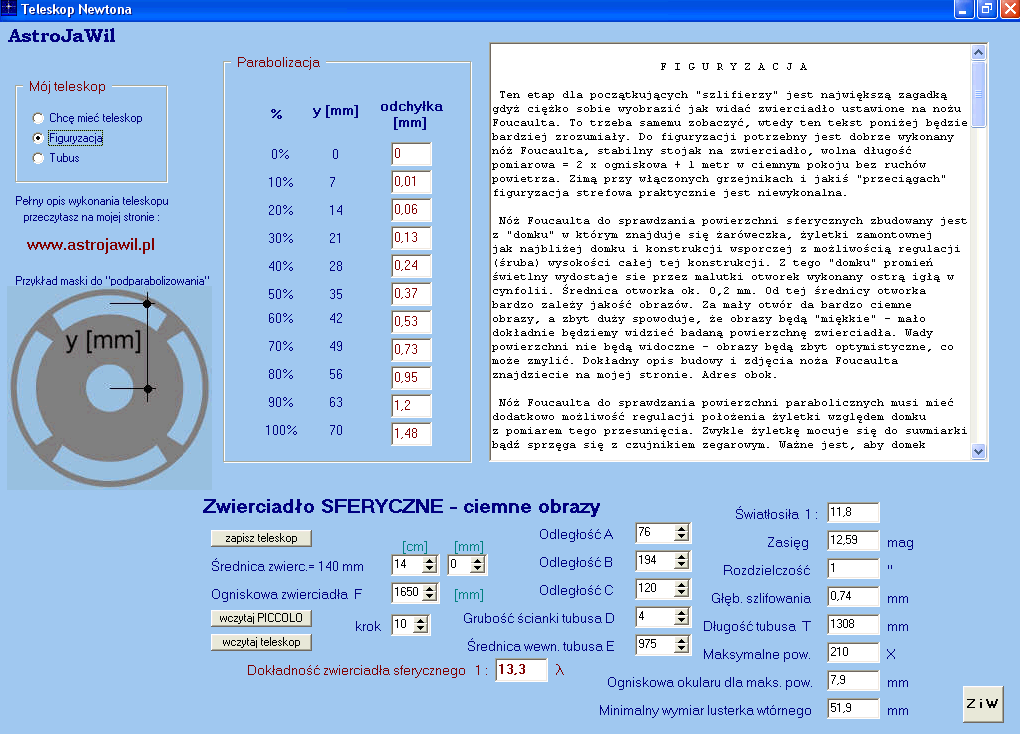Click the Teleskop Newtona title bar icon
The width and height of the screenshot is (1020, 734).
point(9,9)
